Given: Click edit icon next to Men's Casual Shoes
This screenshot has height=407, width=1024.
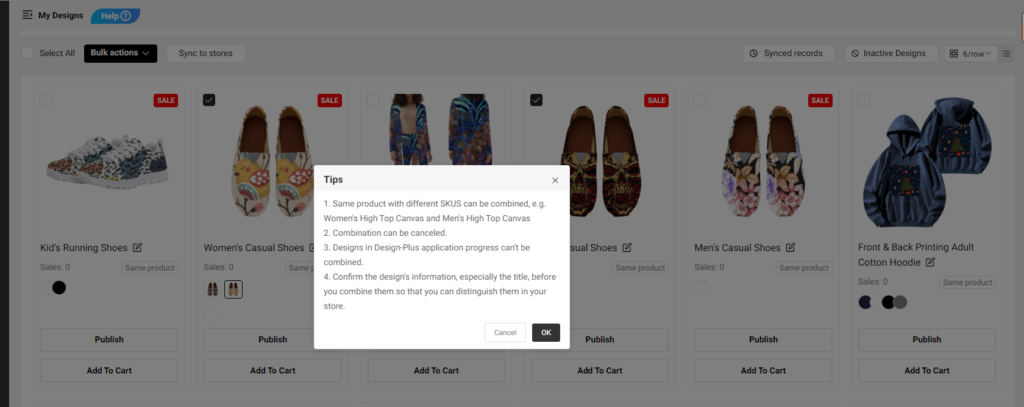Looking at the screenshot, I should tap(790, 248).
